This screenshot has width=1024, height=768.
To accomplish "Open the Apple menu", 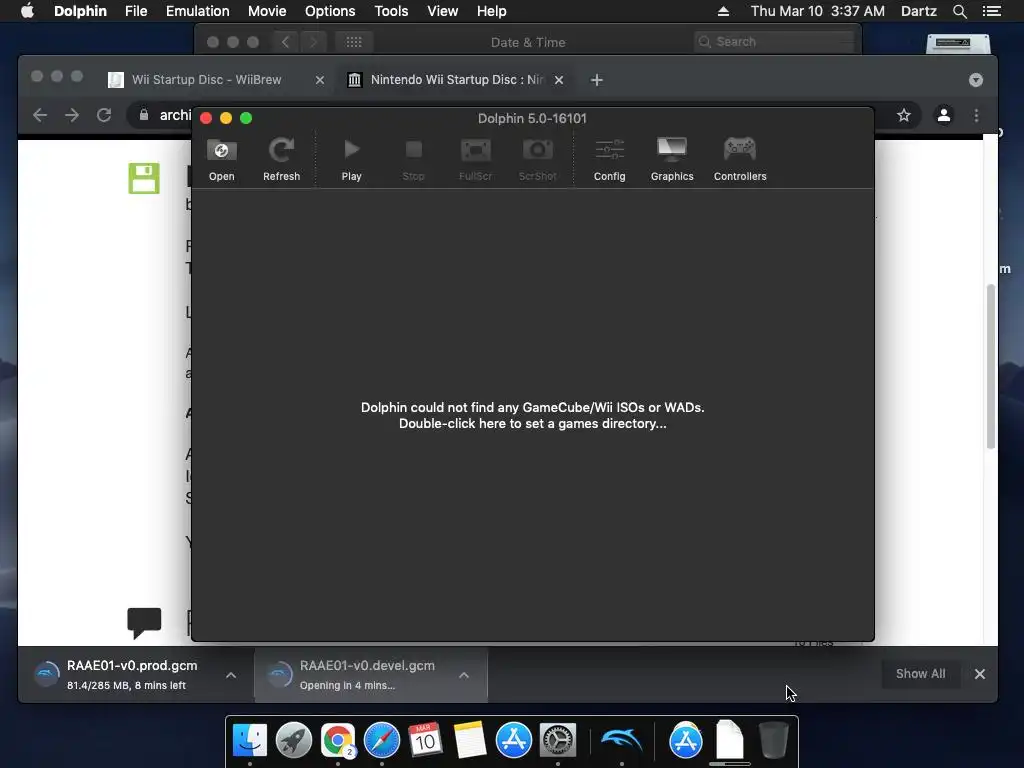I will pyautogui.click(x=27, y=11).
